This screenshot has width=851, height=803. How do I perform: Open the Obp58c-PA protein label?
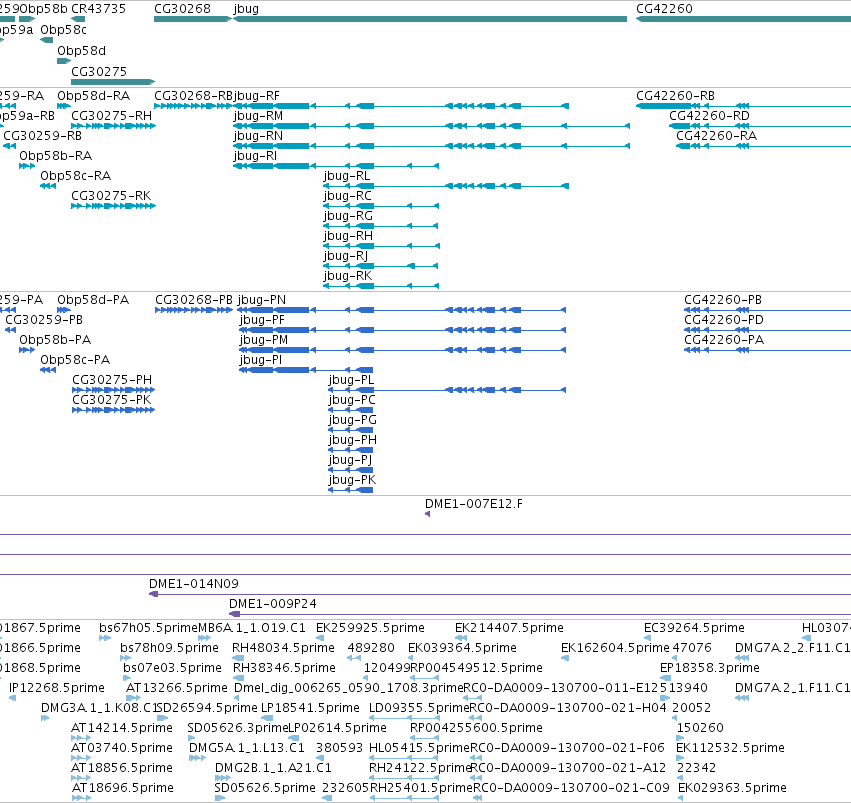pyautogui.click(x=75, y=360)
